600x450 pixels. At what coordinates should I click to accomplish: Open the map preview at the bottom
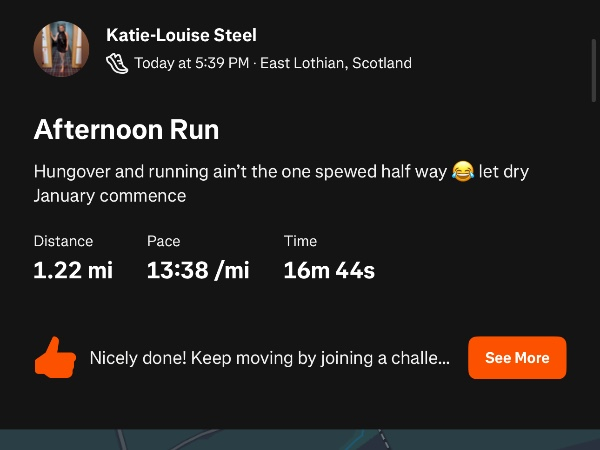click(x=300, y=440)
